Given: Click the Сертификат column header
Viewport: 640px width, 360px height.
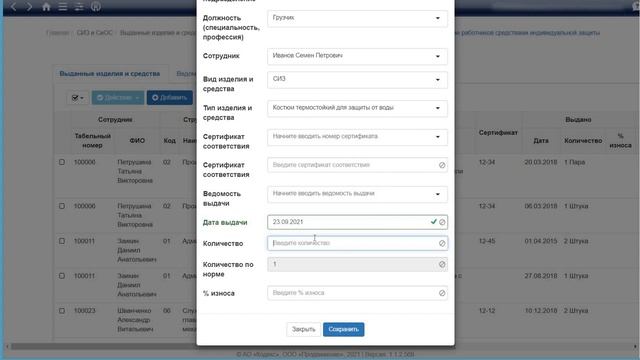Looking at the screenshot, I should point(498,133).
